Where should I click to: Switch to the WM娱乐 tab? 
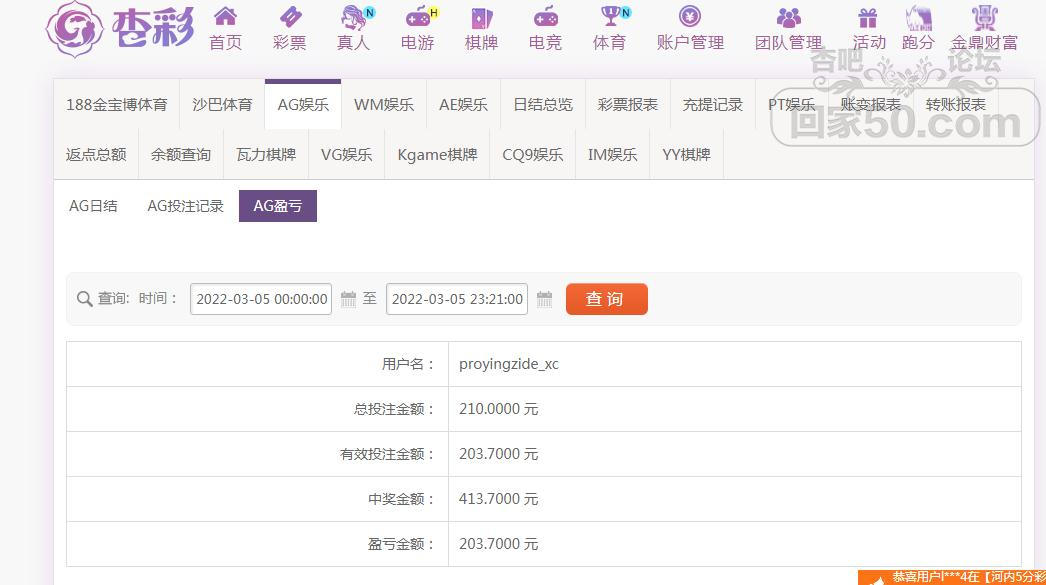(383, 104)
